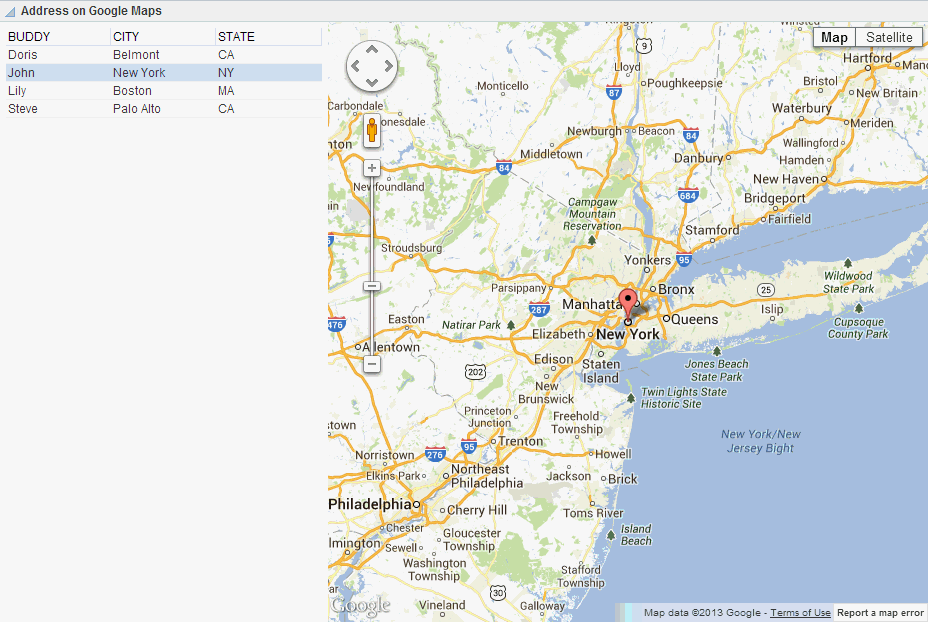Click the Belmont city cell
Image resolution: width=928 pixels, height=622 pixels.
point(136,55)
